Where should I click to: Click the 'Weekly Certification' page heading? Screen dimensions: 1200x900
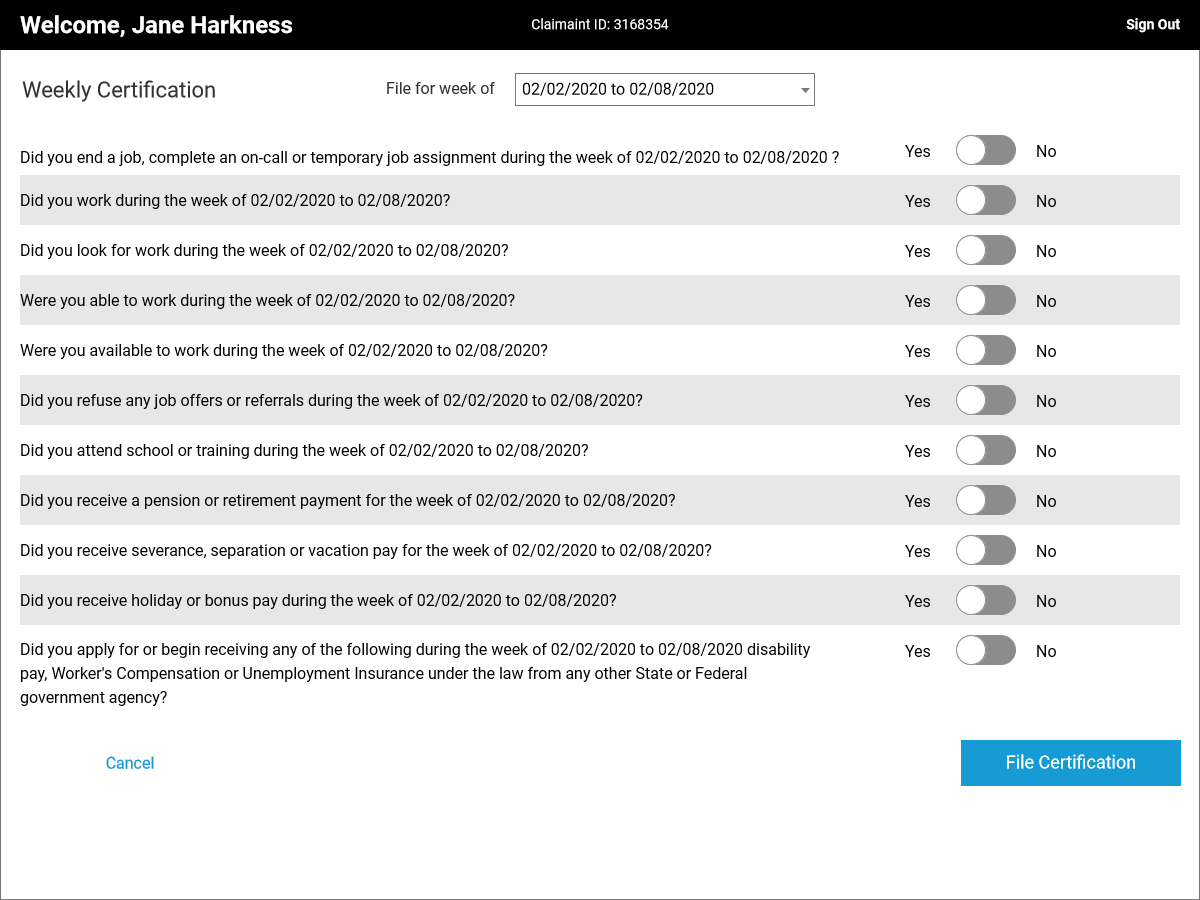click(x=119, y=90)
